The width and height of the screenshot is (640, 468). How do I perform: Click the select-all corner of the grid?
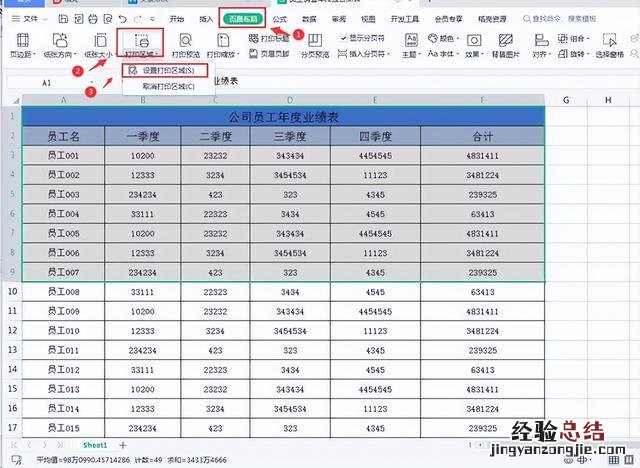pos(14,100)
